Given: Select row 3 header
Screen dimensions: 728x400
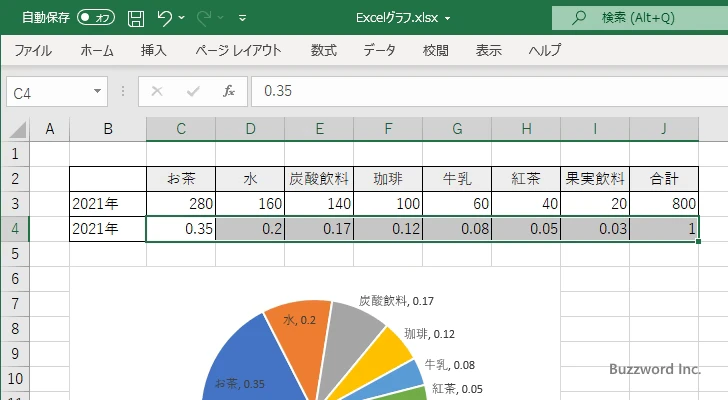Looking at the screenshot, I should tap(15, 203).
